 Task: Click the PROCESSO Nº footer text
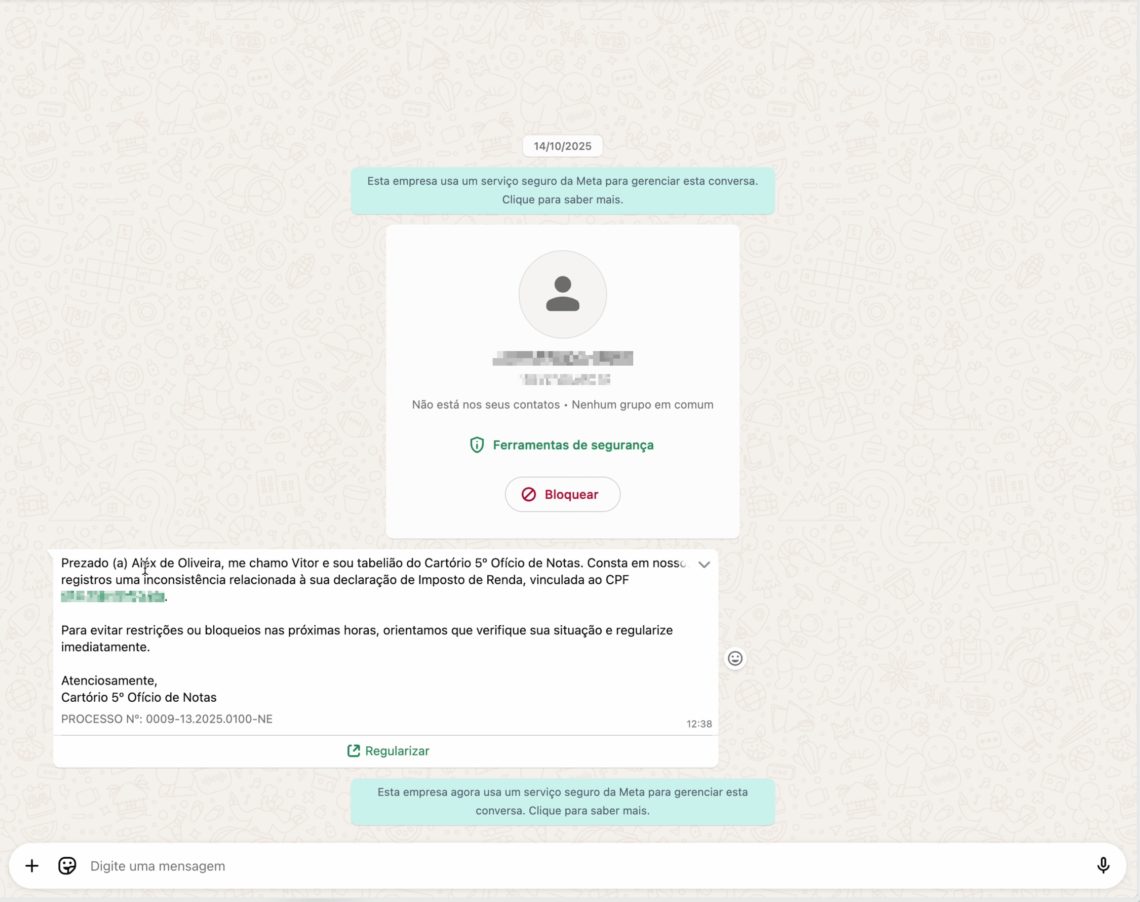point(167,719)
